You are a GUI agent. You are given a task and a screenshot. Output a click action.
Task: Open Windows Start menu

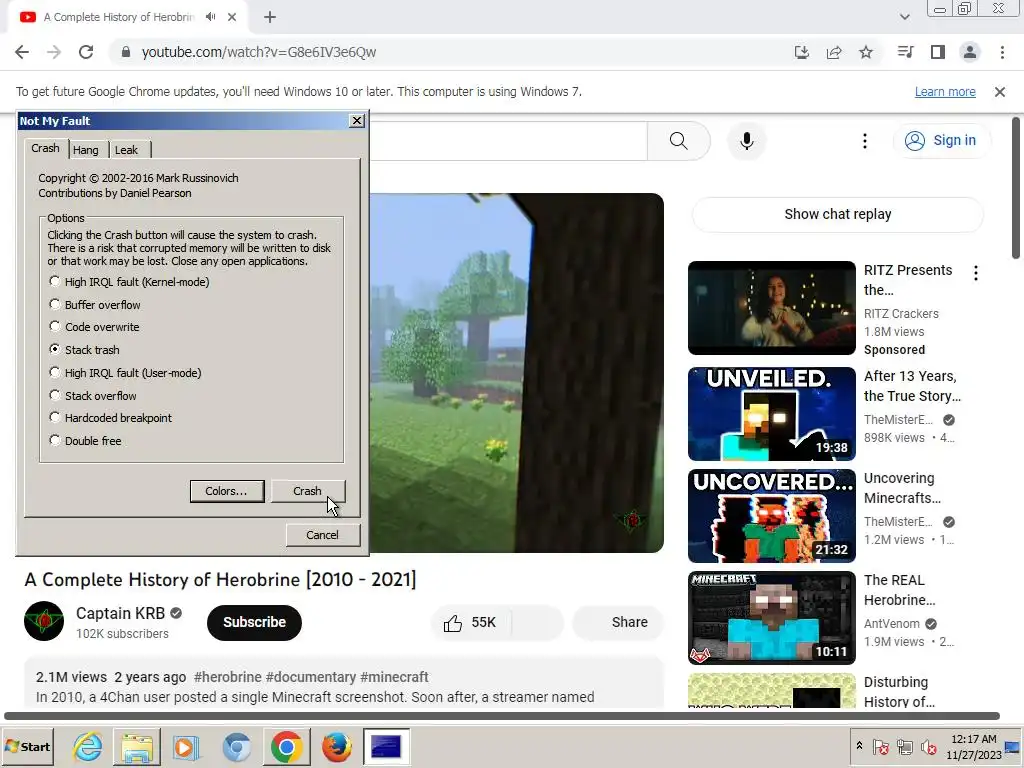[x=27, y=746]
